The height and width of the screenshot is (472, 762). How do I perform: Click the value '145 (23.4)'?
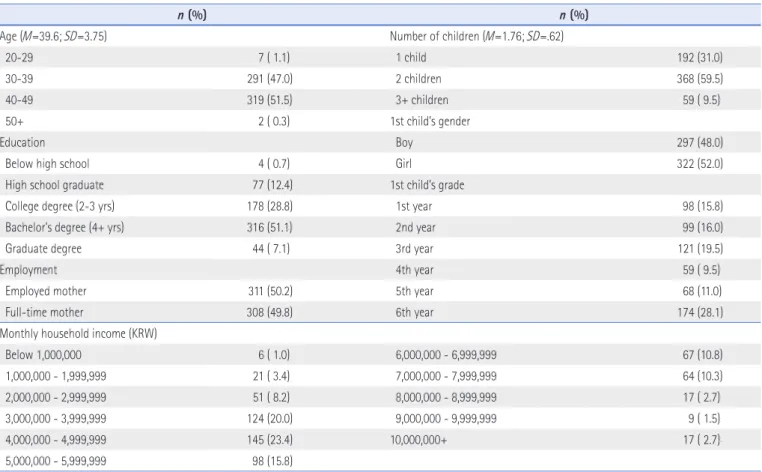click(270, 440)
